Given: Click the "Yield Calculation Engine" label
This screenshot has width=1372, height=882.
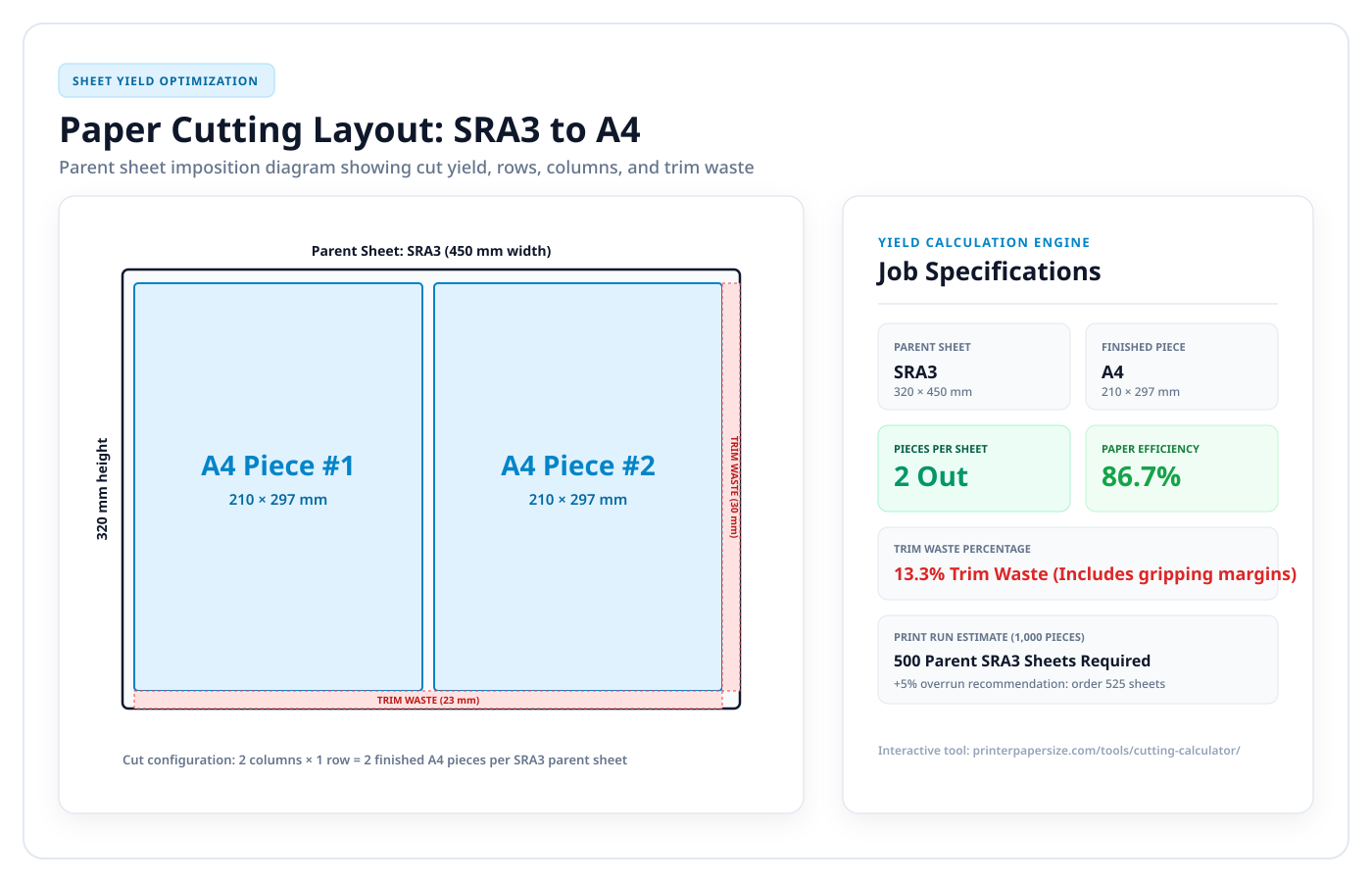Looking at the screenshot, I should pyautogui.click(x=984, y=242).
